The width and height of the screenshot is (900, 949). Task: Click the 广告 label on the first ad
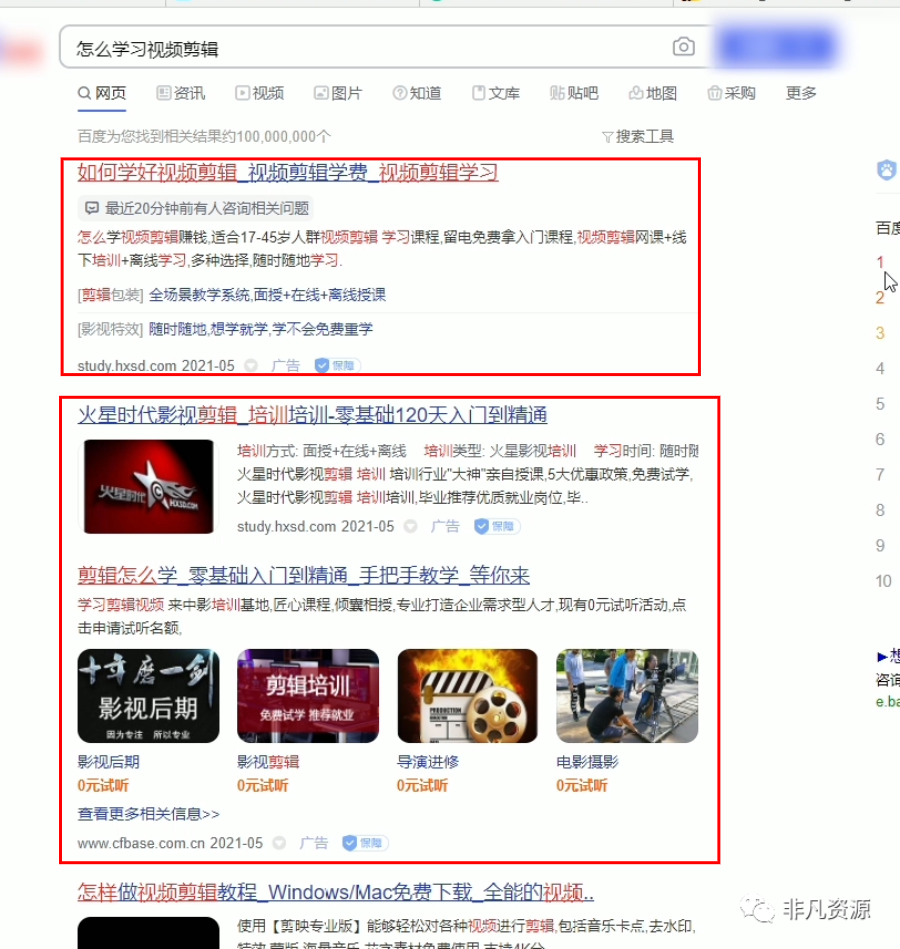tap(285, 366)
